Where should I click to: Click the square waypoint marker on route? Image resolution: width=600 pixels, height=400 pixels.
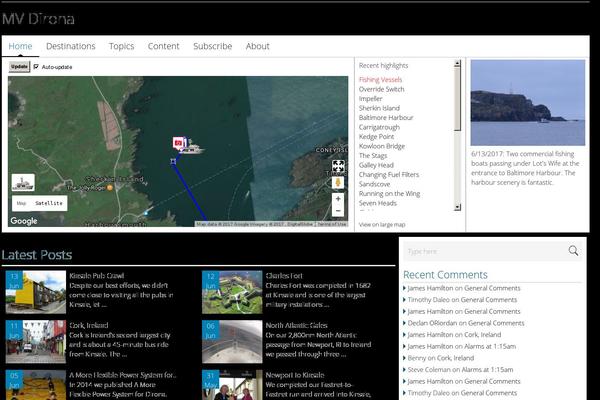(173, 162)
